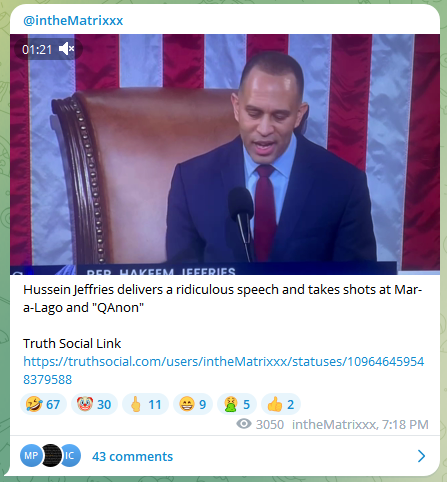This screenshot has height=482, width=447.
Task: Click the 01:21 video duration badge
Action: (x=37, y=50)
